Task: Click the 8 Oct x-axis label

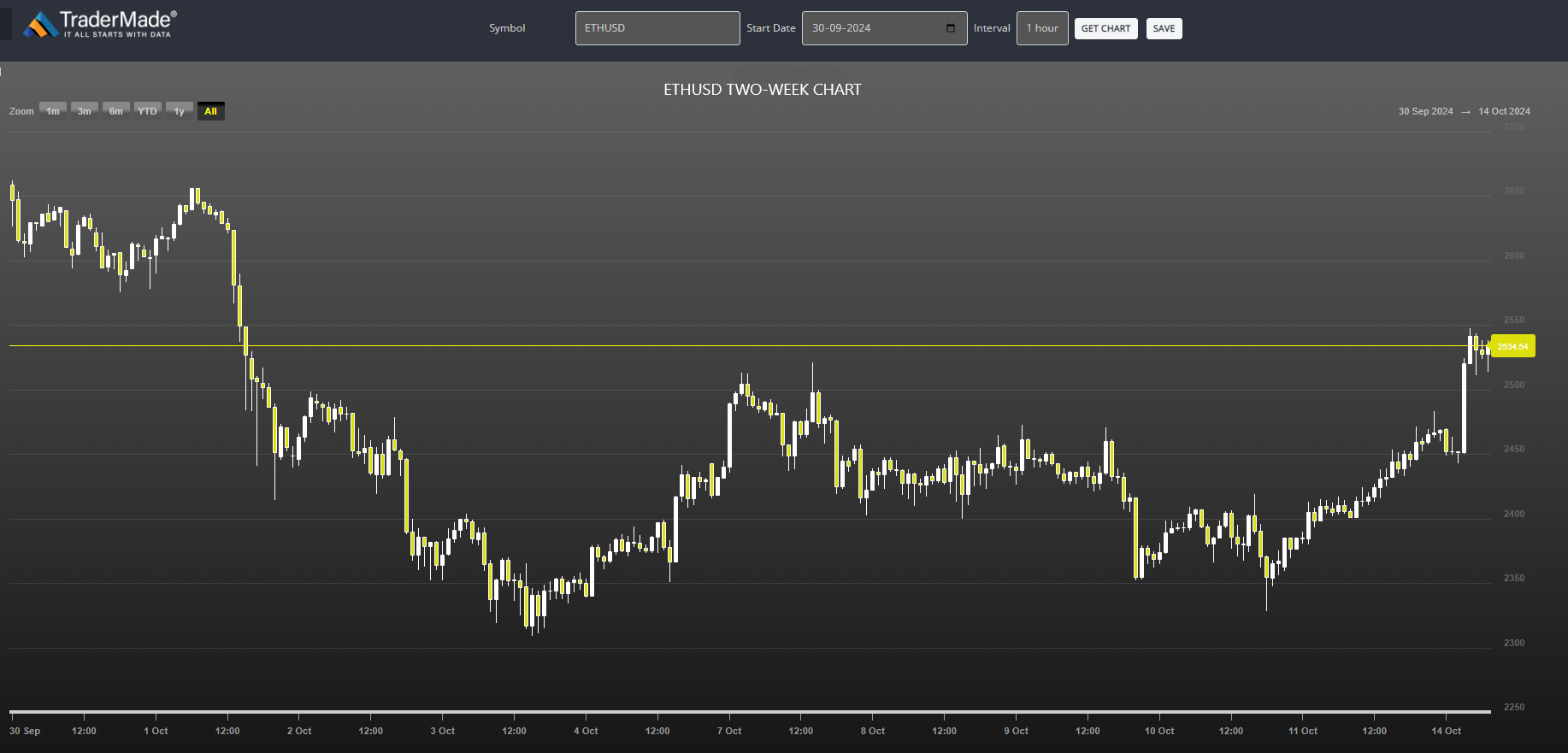Action: 873,731
